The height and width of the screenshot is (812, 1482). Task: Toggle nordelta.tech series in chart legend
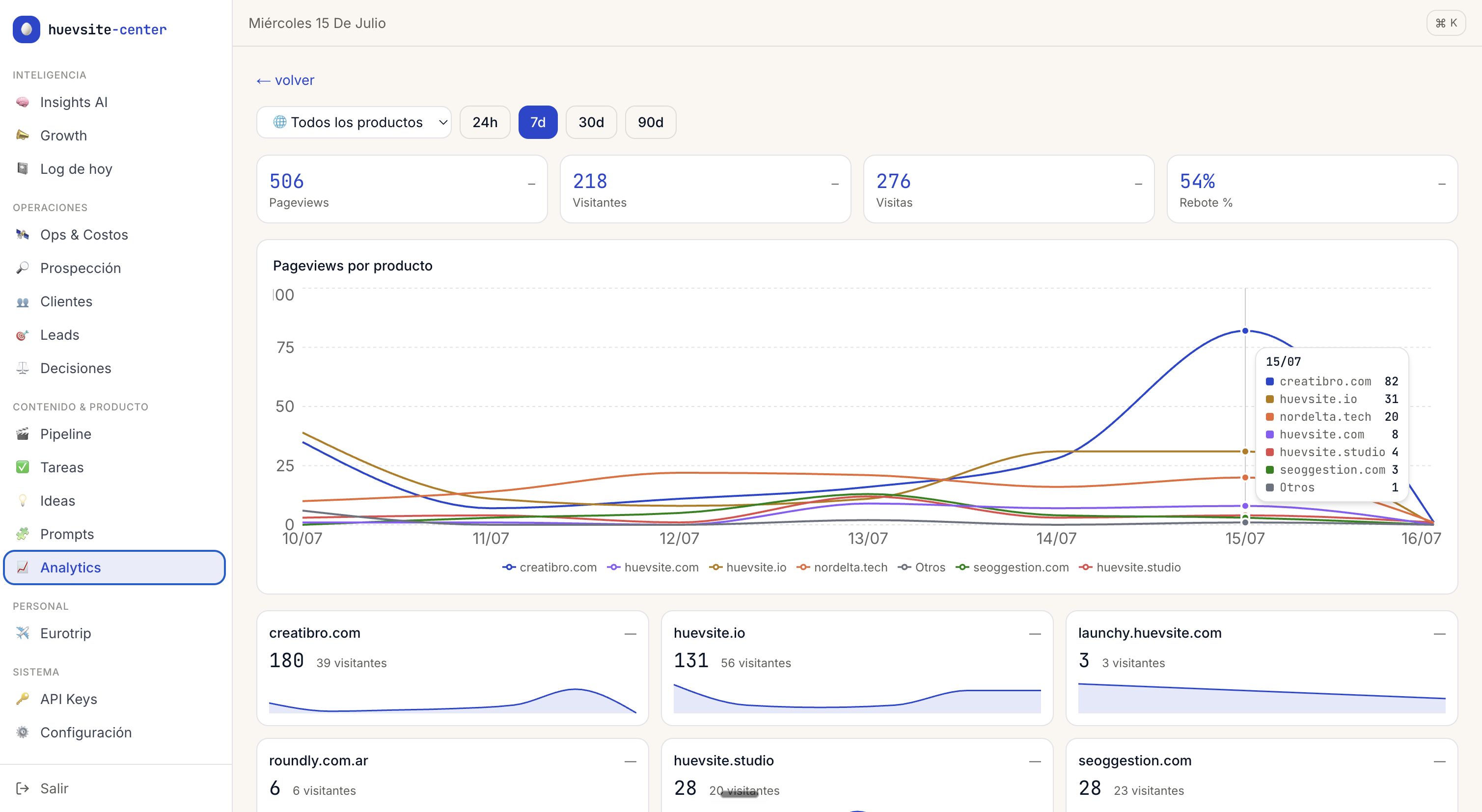(842, 567)
